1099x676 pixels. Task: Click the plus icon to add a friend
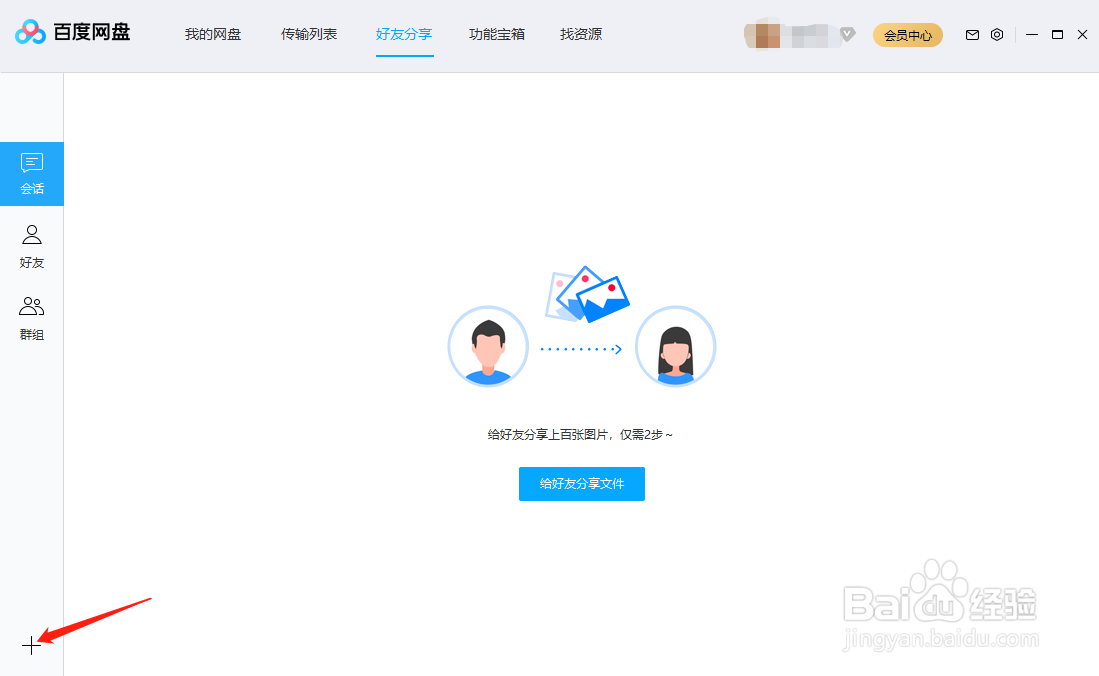31,646
